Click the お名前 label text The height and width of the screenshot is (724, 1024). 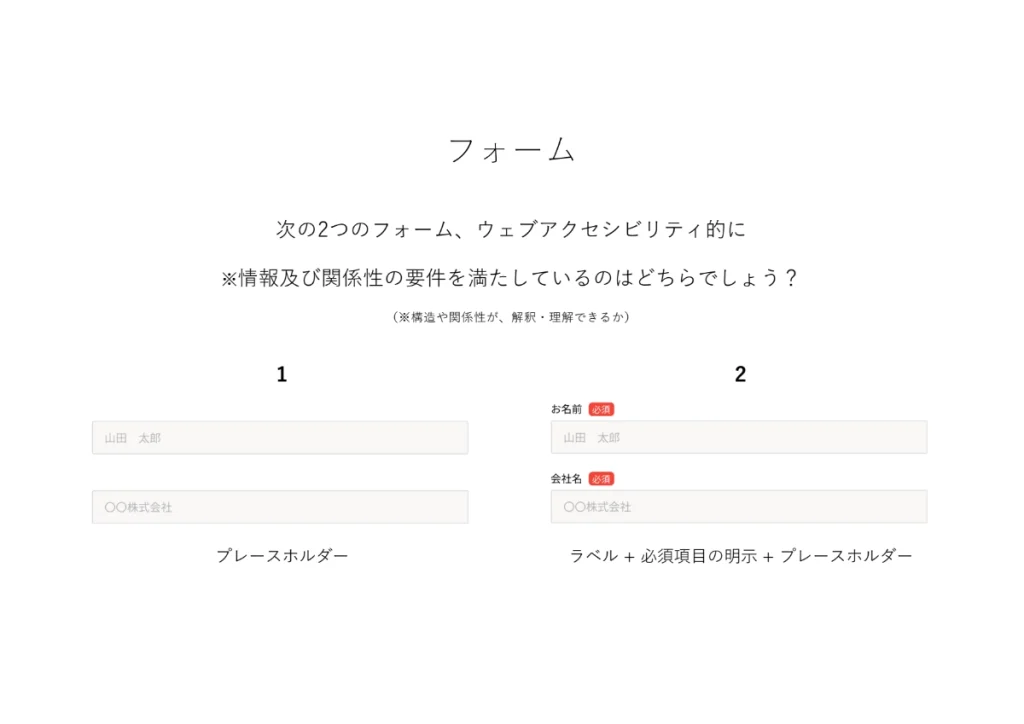coord(566,409)
